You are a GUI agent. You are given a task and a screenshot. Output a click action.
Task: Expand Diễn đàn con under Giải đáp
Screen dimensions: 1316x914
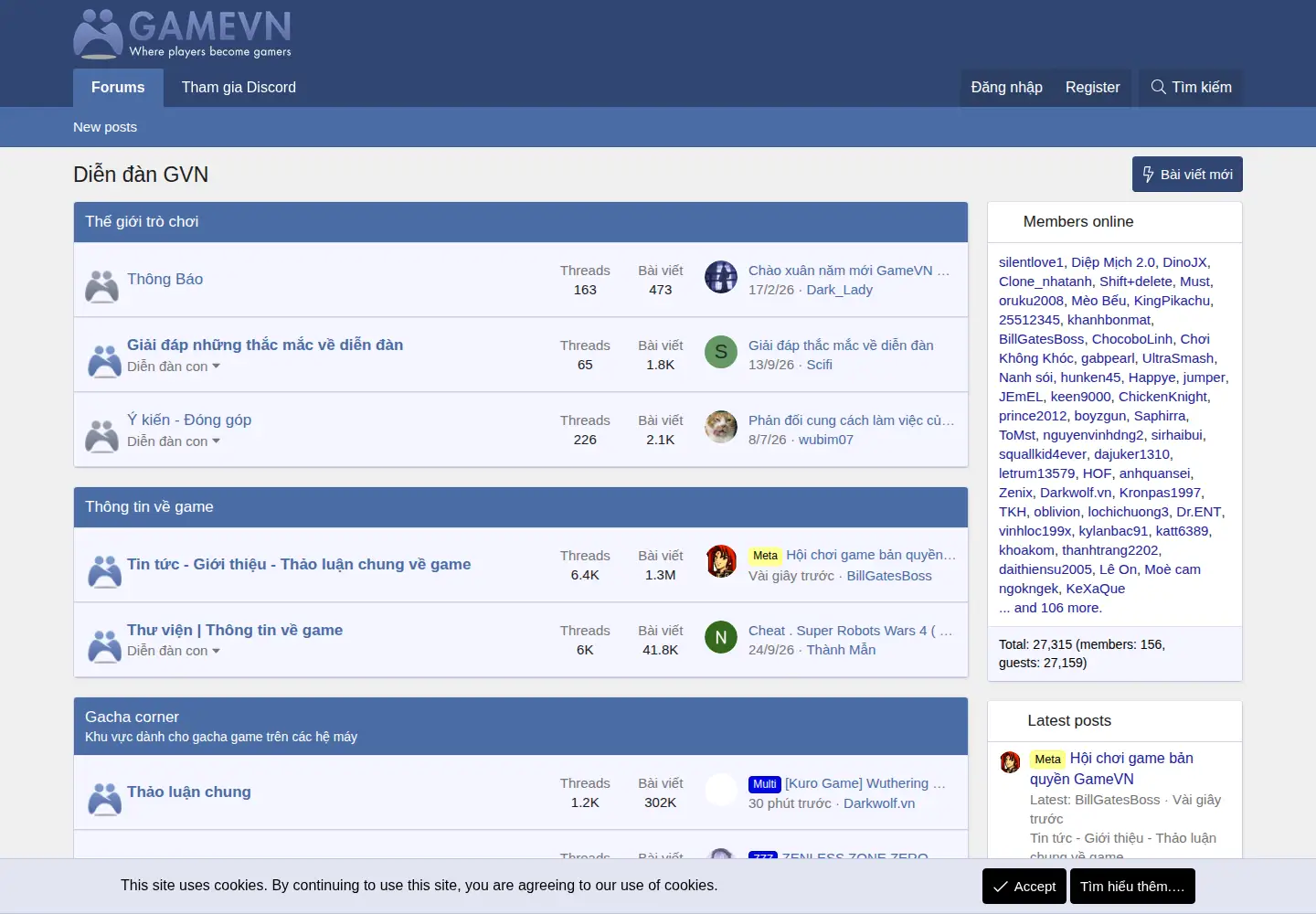pos(174,367)
